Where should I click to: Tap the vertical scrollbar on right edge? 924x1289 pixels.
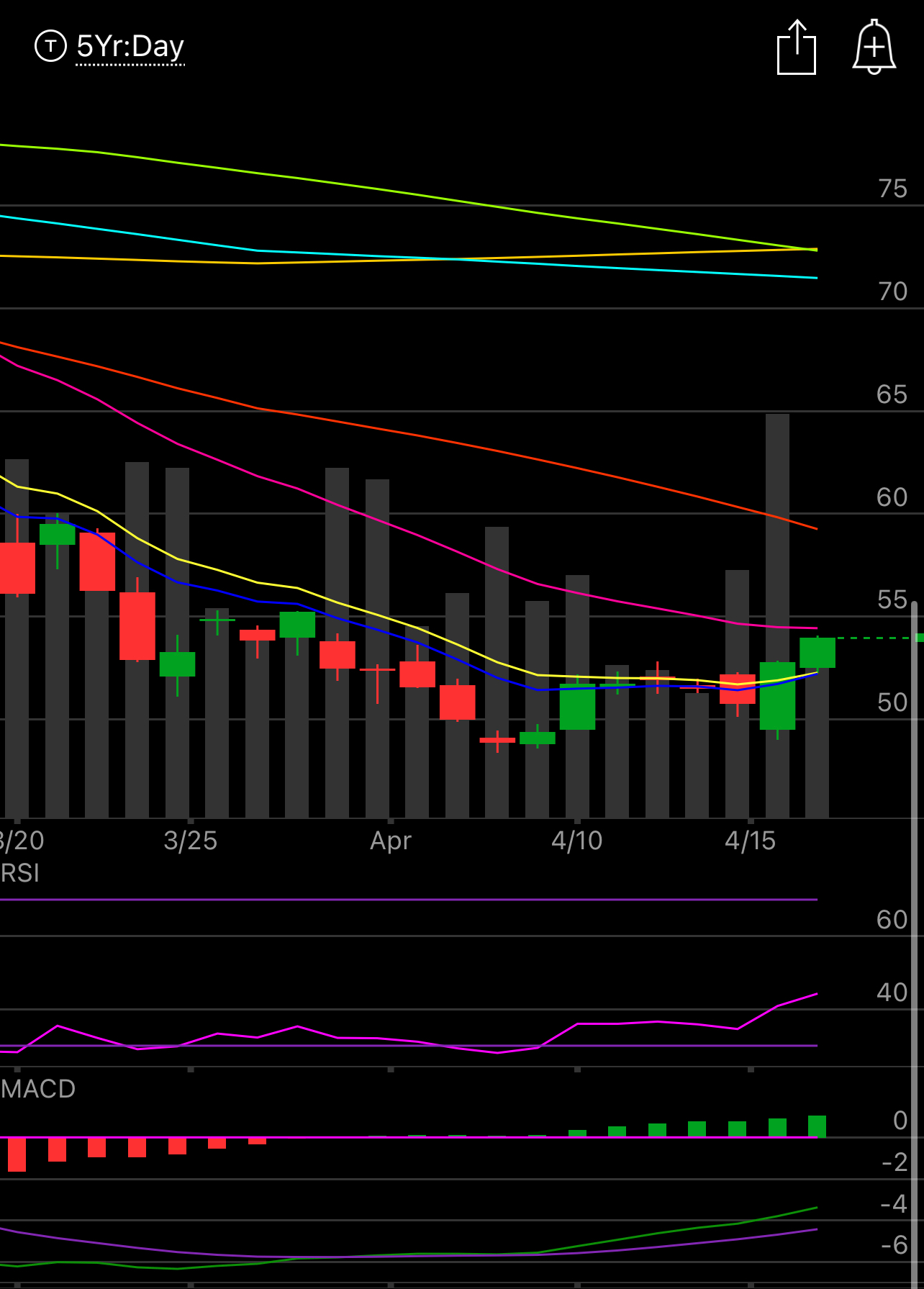click(x=915, y=944)
